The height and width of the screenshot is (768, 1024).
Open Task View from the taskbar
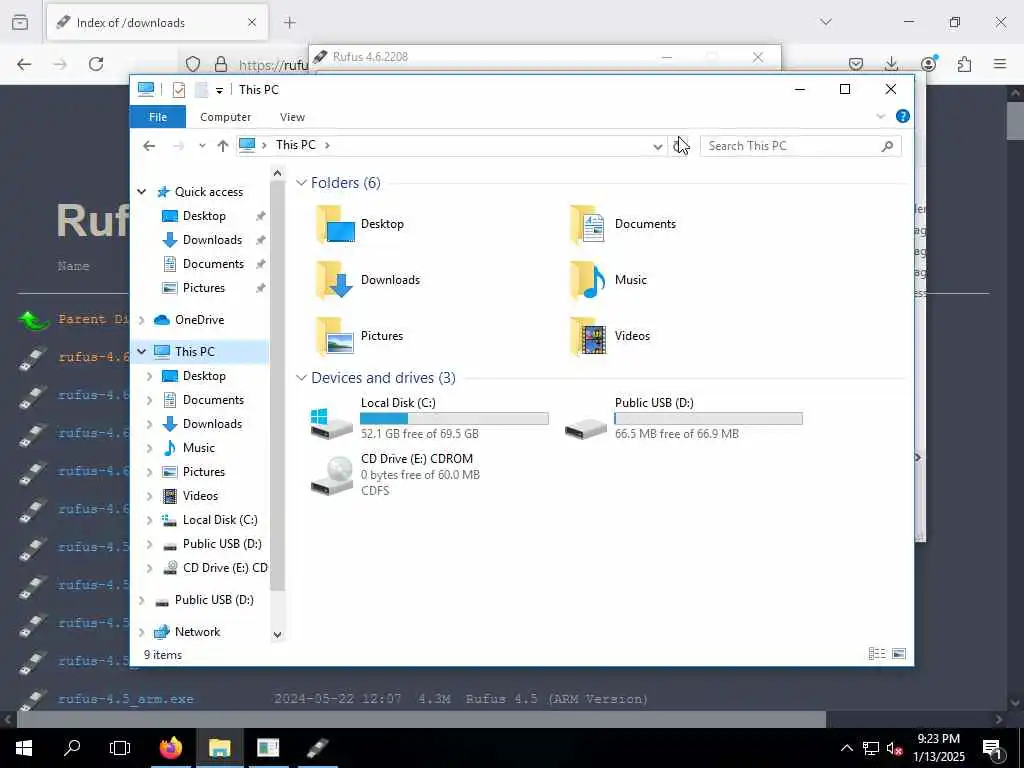pyautogui.click(x=120, y=748)
